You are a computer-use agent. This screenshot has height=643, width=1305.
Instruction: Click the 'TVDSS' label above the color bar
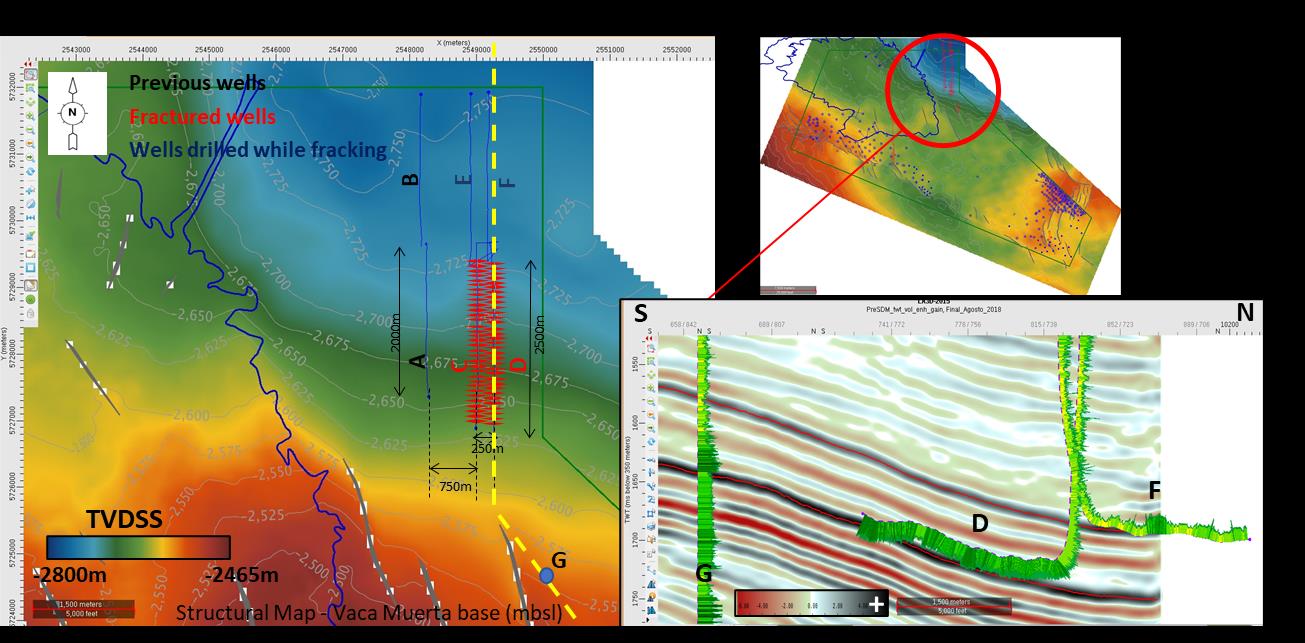(x=124, y=520)
